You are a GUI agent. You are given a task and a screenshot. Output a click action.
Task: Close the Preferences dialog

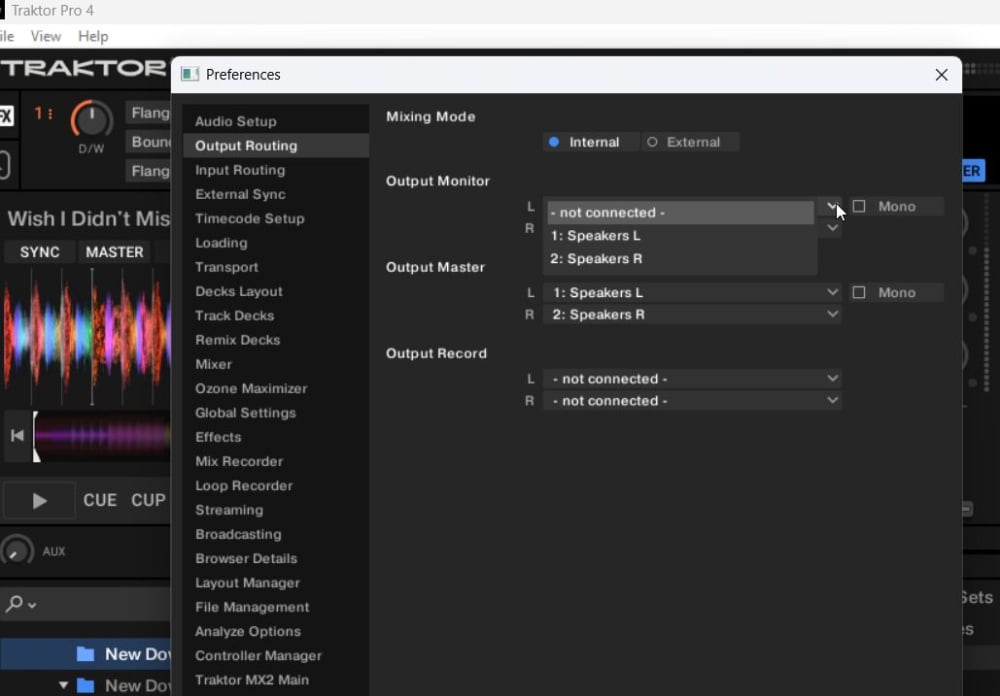(941, 75)
